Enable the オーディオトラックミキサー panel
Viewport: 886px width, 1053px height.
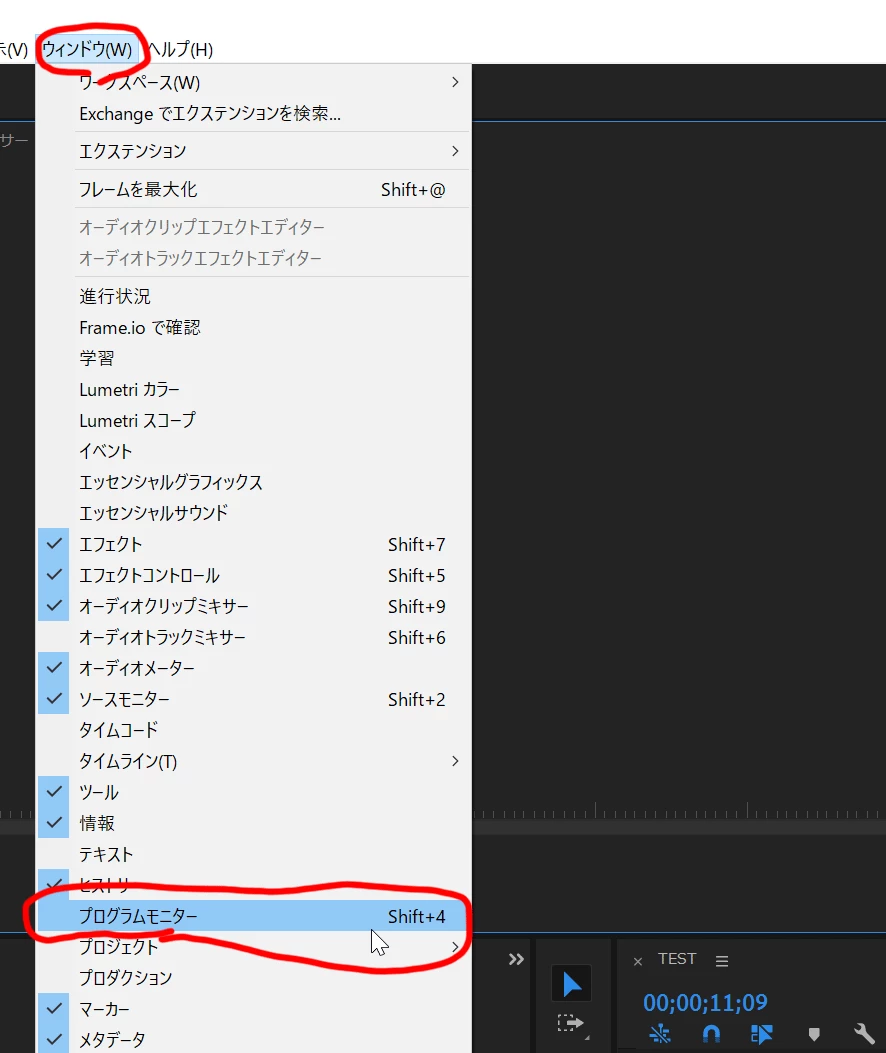[253, 637]
